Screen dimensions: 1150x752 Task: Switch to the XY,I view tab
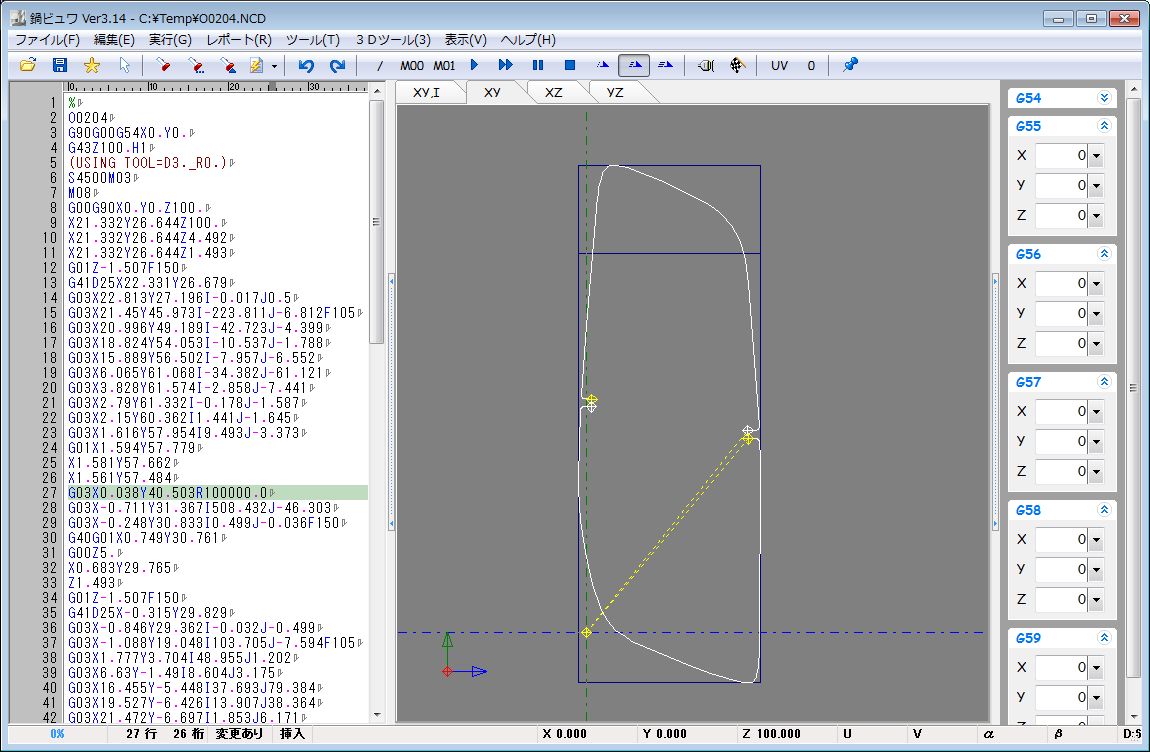click(x=426, y=92)
